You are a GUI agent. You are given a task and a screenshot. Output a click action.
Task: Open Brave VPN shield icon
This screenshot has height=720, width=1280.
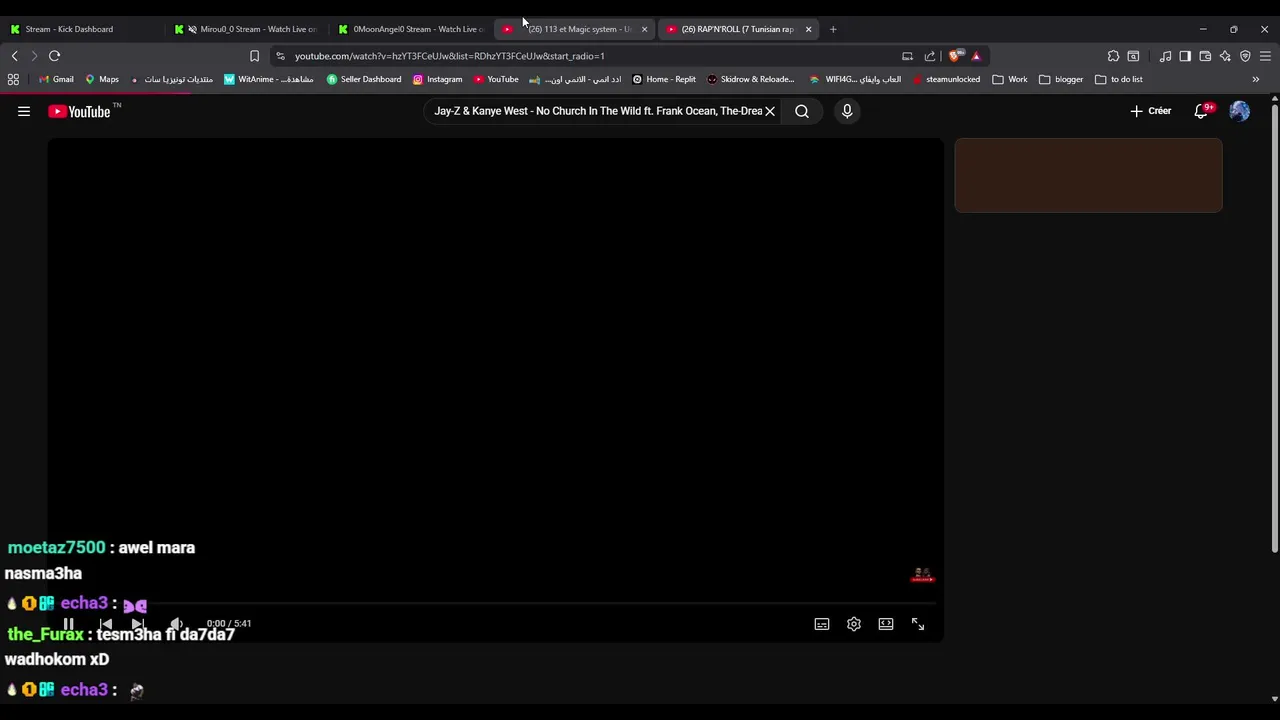click(1245, 56)
